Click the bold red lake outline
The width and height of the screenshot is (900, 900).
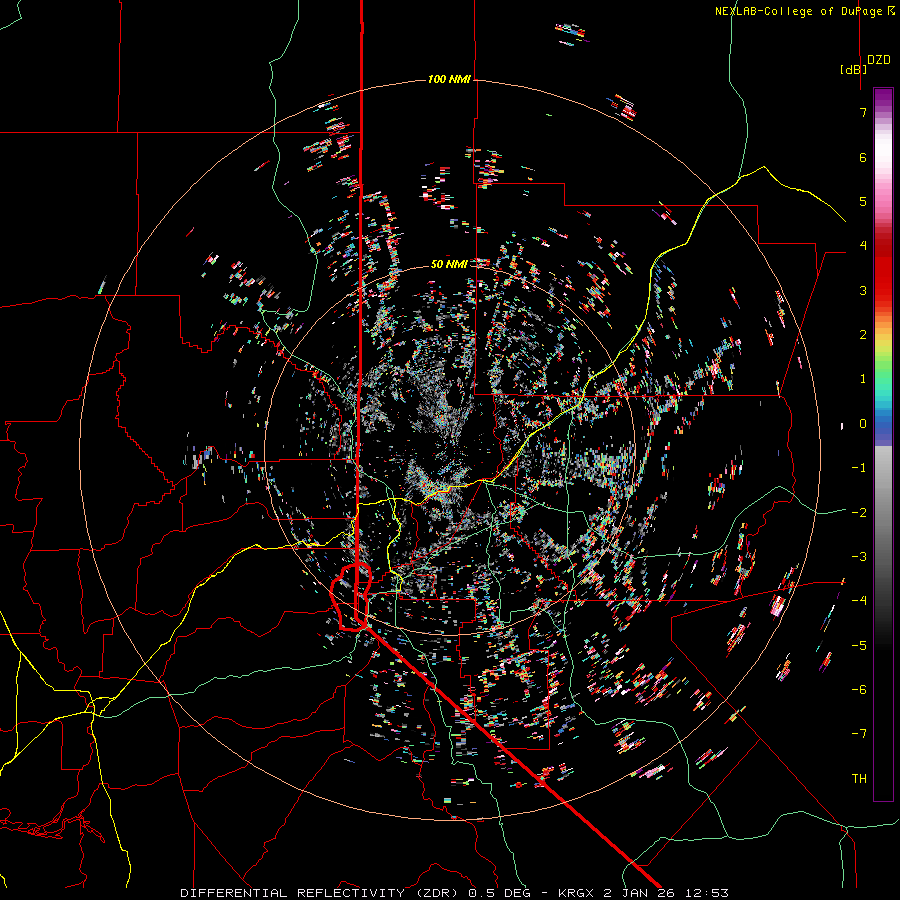pos(351,597)
